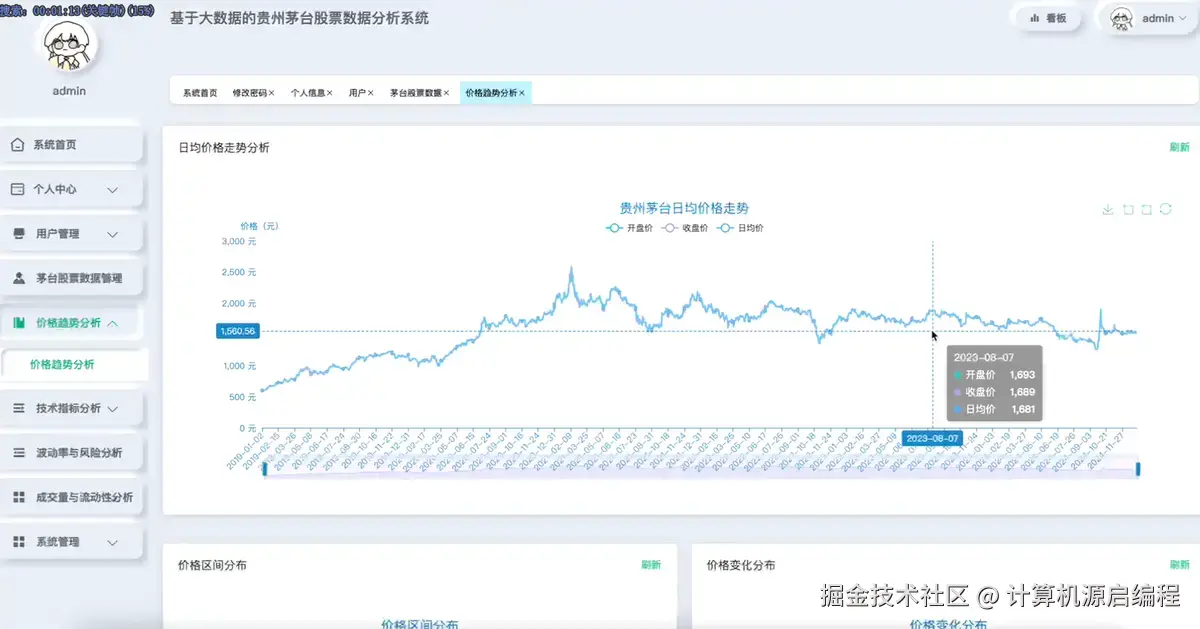Click the 价格变化分布 panel heading

741,565
